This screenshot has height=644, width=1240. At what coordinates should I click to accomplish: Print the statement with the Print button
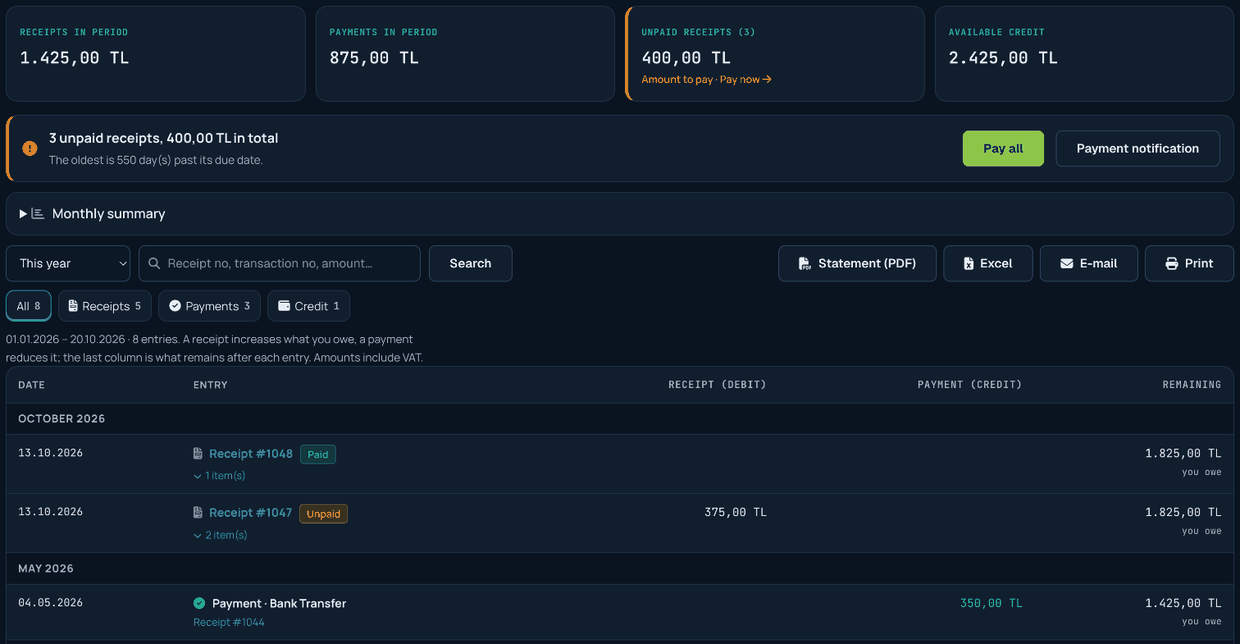(x=1190, y=263)
